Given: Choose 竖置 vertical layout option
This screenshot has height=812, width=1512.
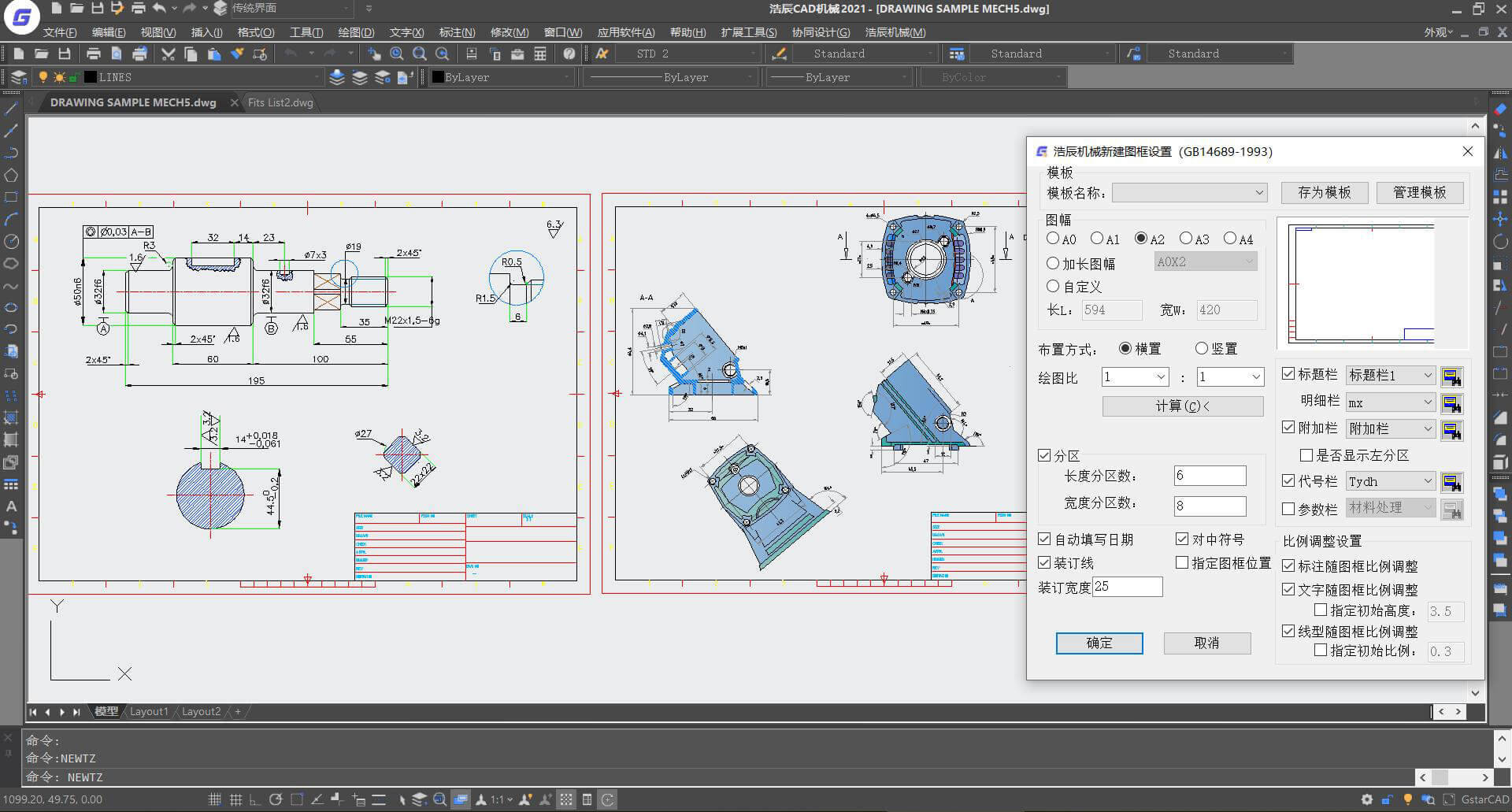Looking at the screenshot, I should click(x=1202, y=348).
